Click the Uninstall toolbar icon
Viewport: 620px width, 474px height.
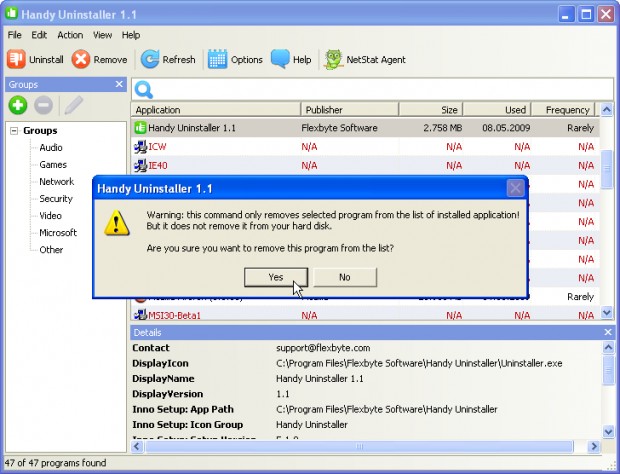[x=16, y=59]
